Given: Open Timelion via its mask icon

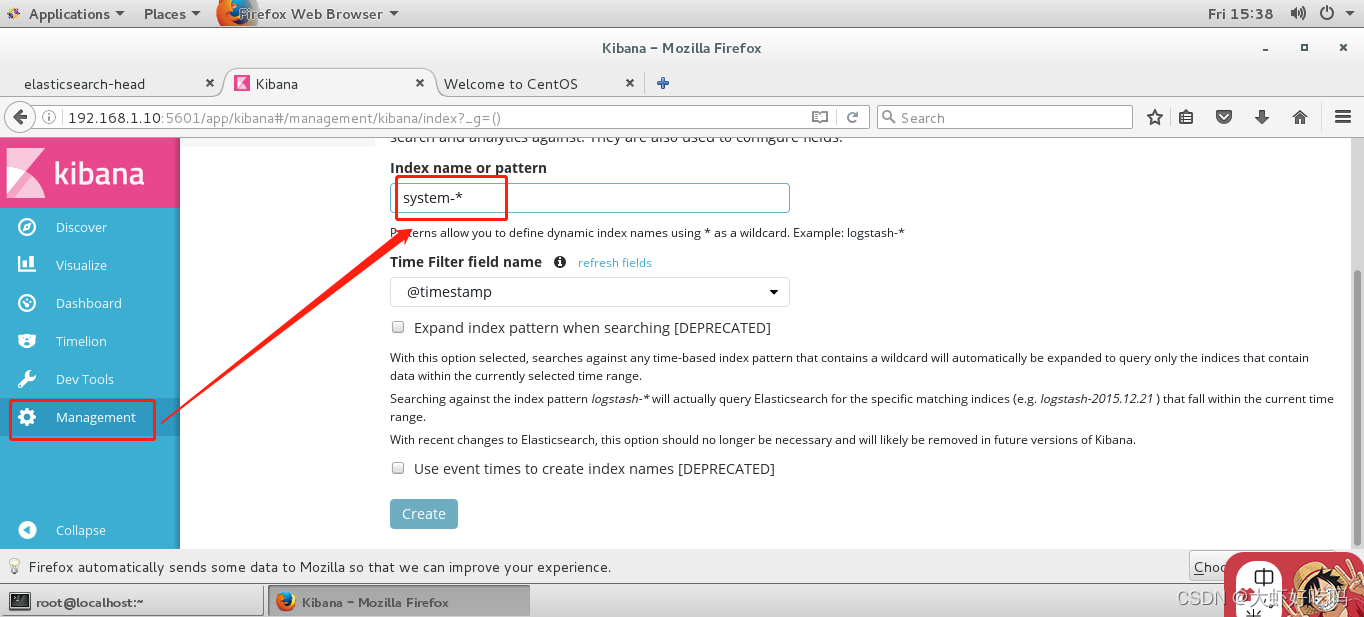Looking at the screenshot, I should click(27, 341).
